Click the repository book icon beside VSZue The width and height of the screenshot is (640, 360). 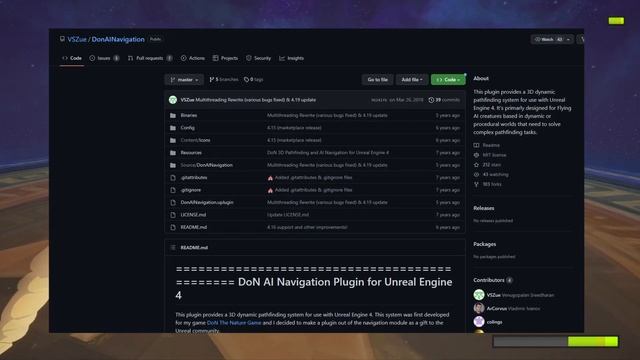[62, 39]
